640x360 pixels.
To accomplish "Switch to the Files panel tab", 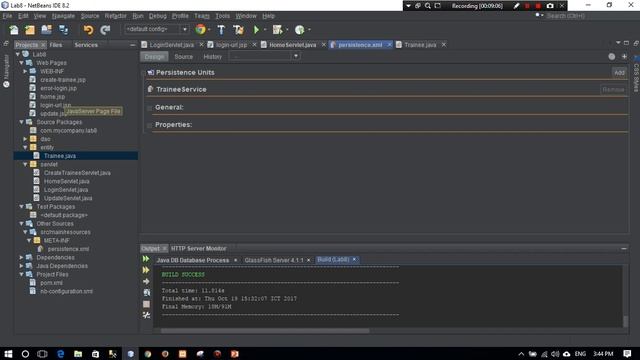I will pos(56,45).
